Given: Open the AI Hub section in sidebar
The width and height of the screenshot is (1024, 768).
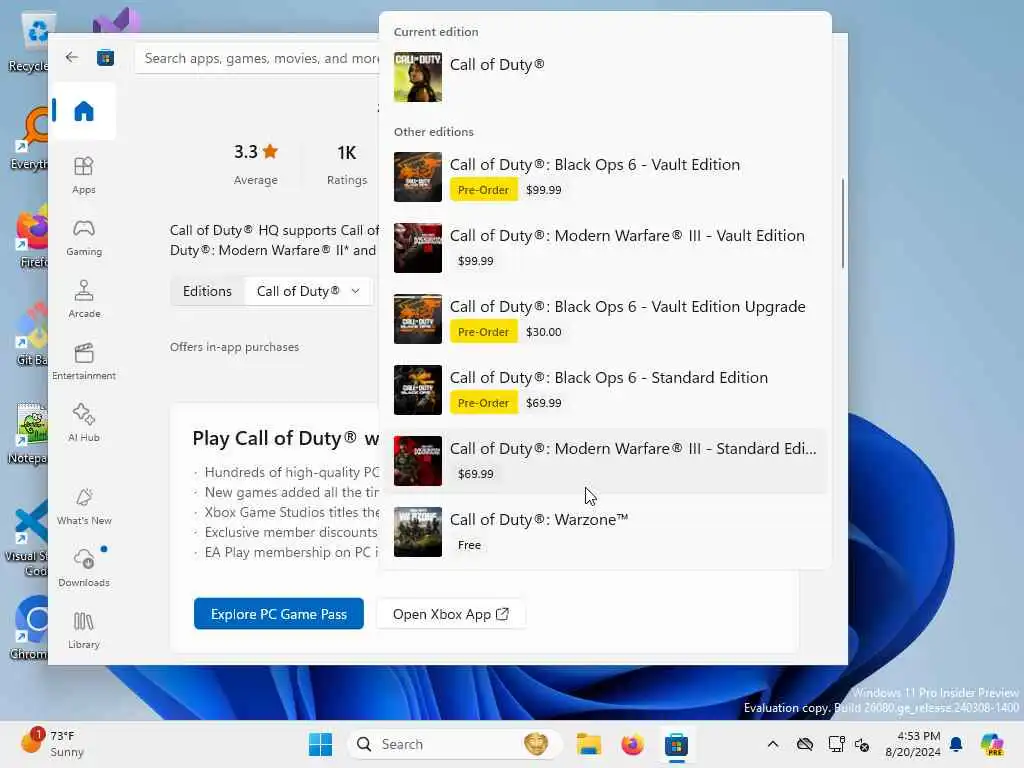Looking at the screenshot, I should (x=84, y=424).
